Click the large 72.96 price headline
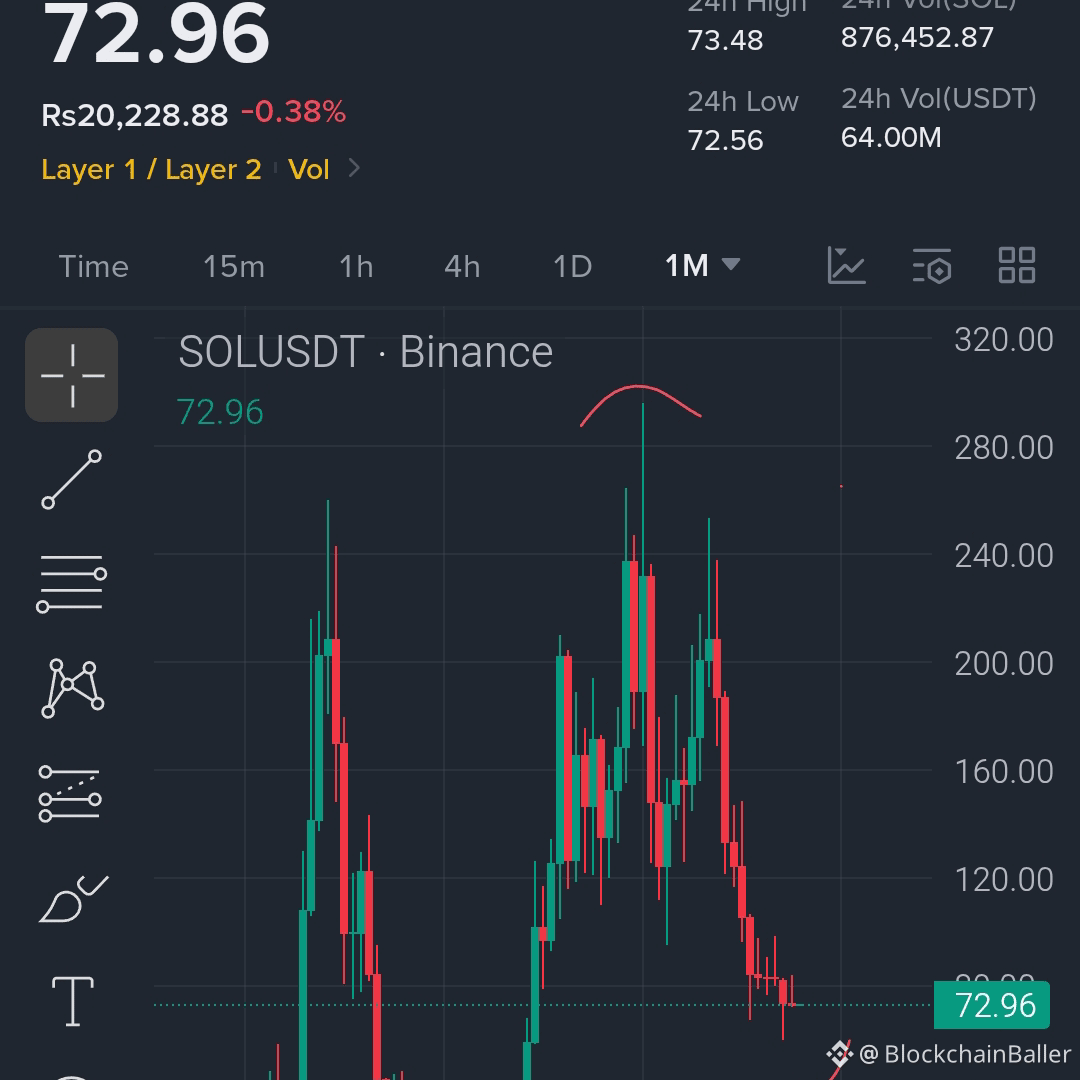The height and width of the screenshot is (1080, 1080). point(156,34)
